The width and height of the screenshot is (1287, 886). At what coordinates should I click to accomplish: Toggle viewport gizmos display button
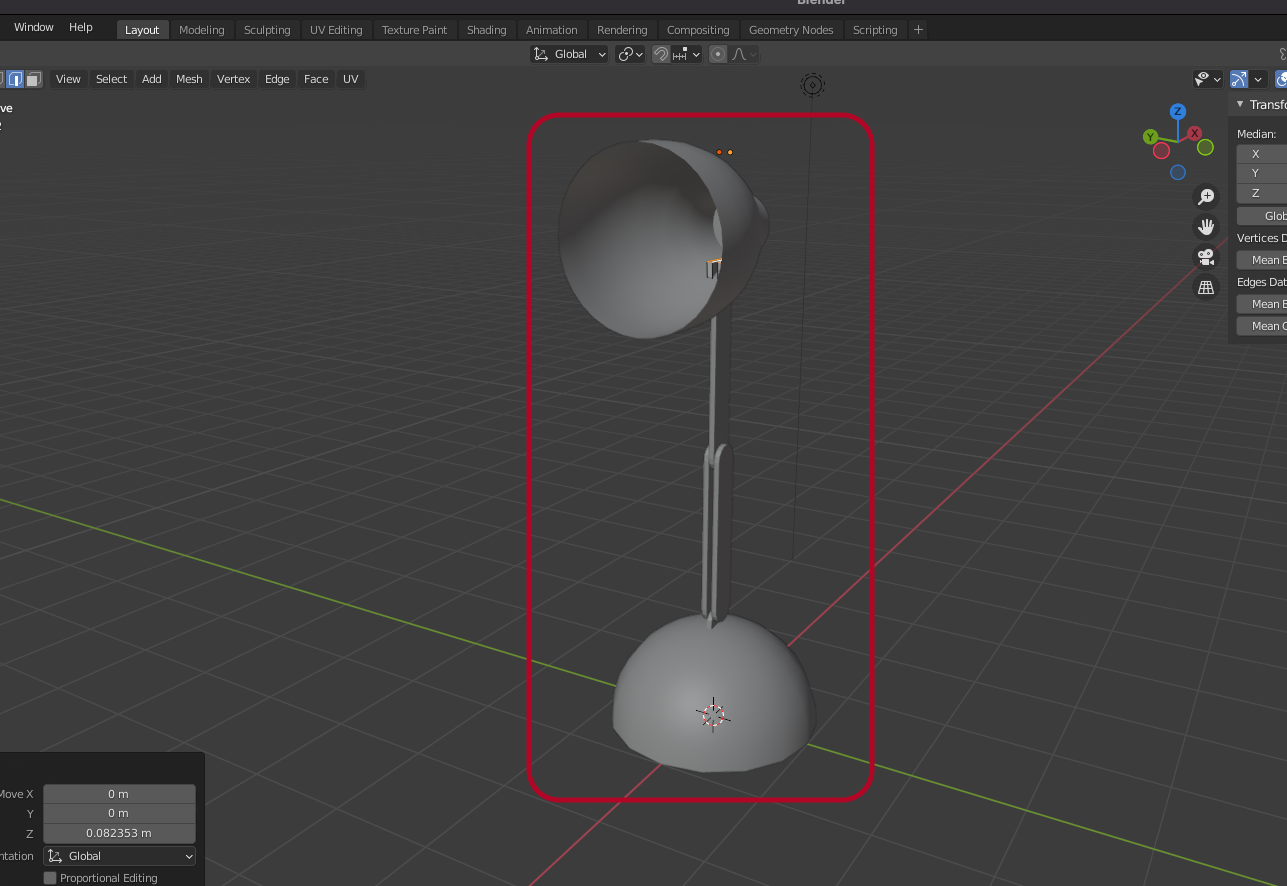(1239, 79)
